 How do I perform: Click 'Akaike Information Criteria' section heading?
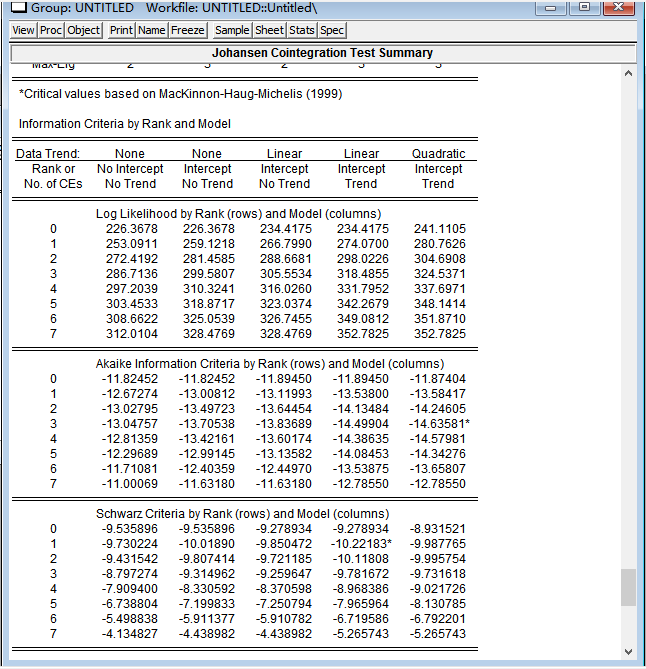tap(270, 364)
